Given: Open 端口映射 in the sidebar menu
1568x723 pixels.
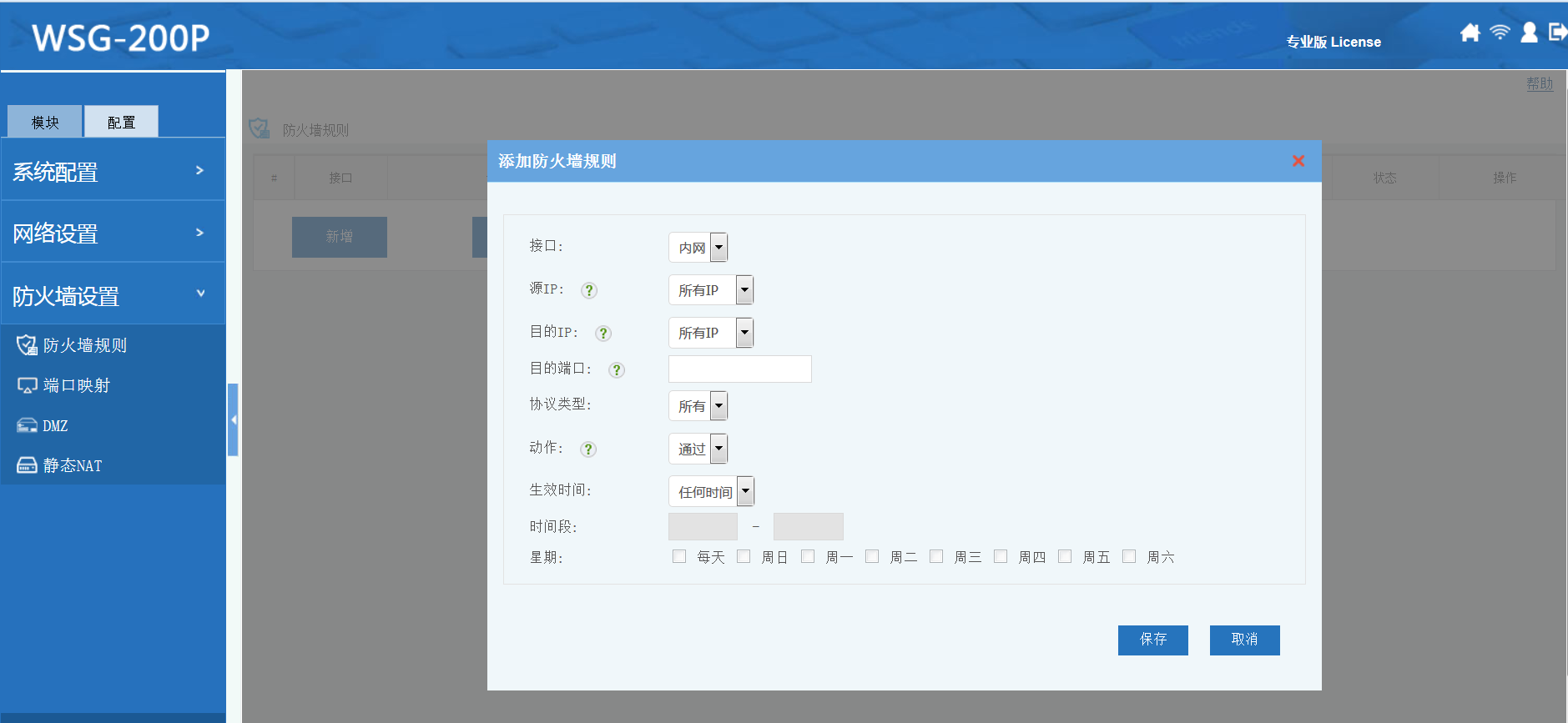Looking at the screenshot, I should (76, 385).
